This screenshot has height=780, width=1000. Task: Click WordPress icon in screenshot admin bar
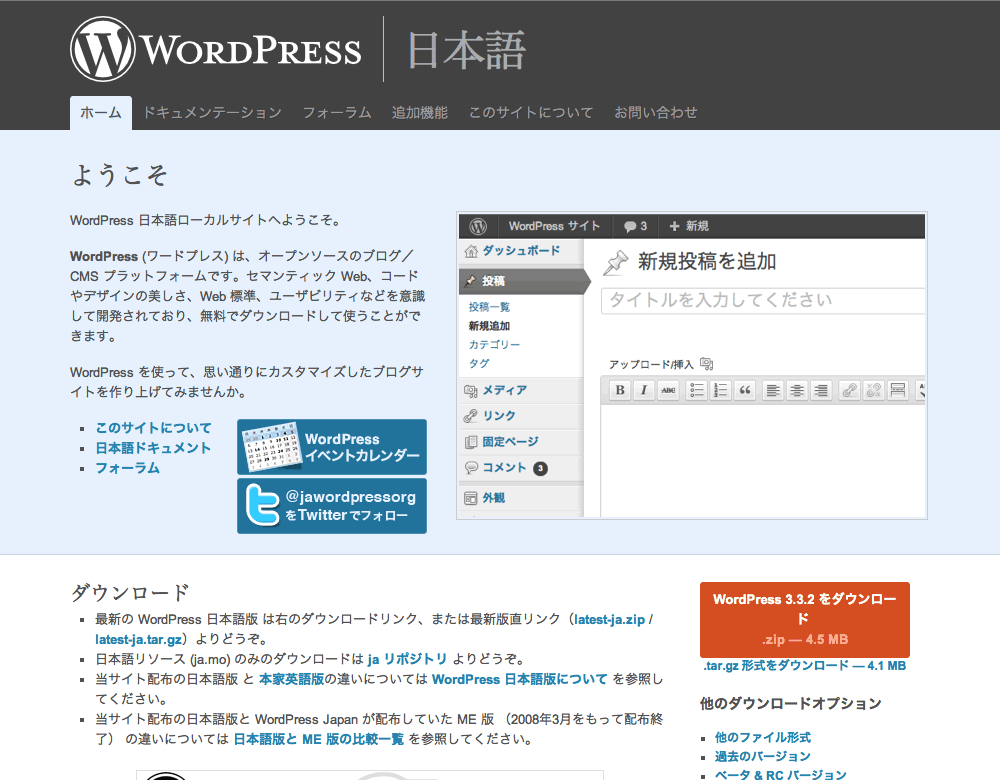tap(478, 226)
